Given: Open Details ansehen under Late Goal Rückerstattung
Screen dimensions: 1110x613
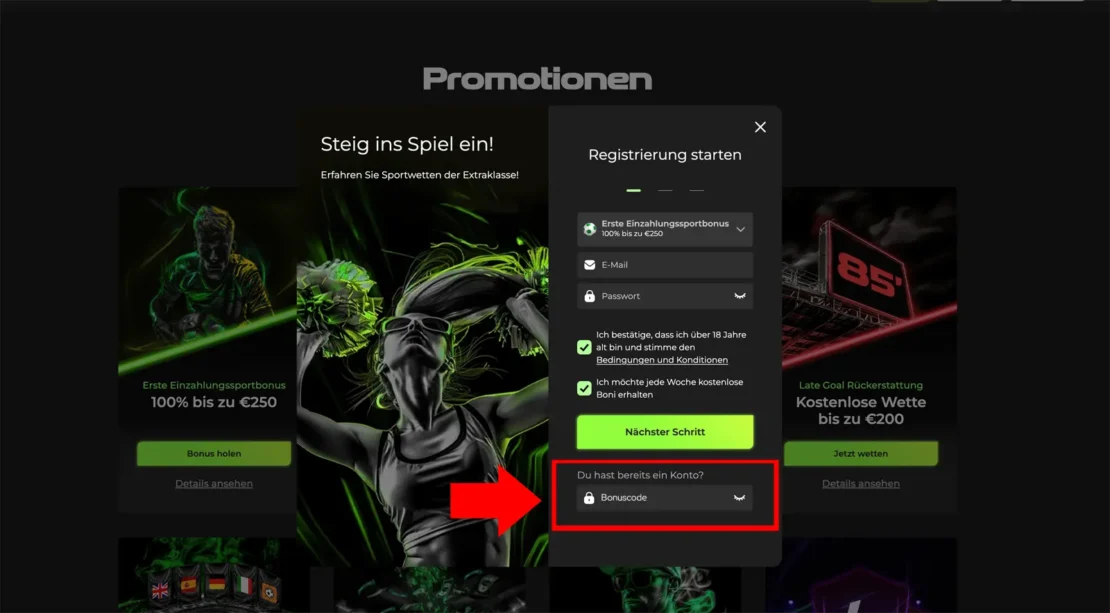Looking at the screenshot, I should (861, 483).
